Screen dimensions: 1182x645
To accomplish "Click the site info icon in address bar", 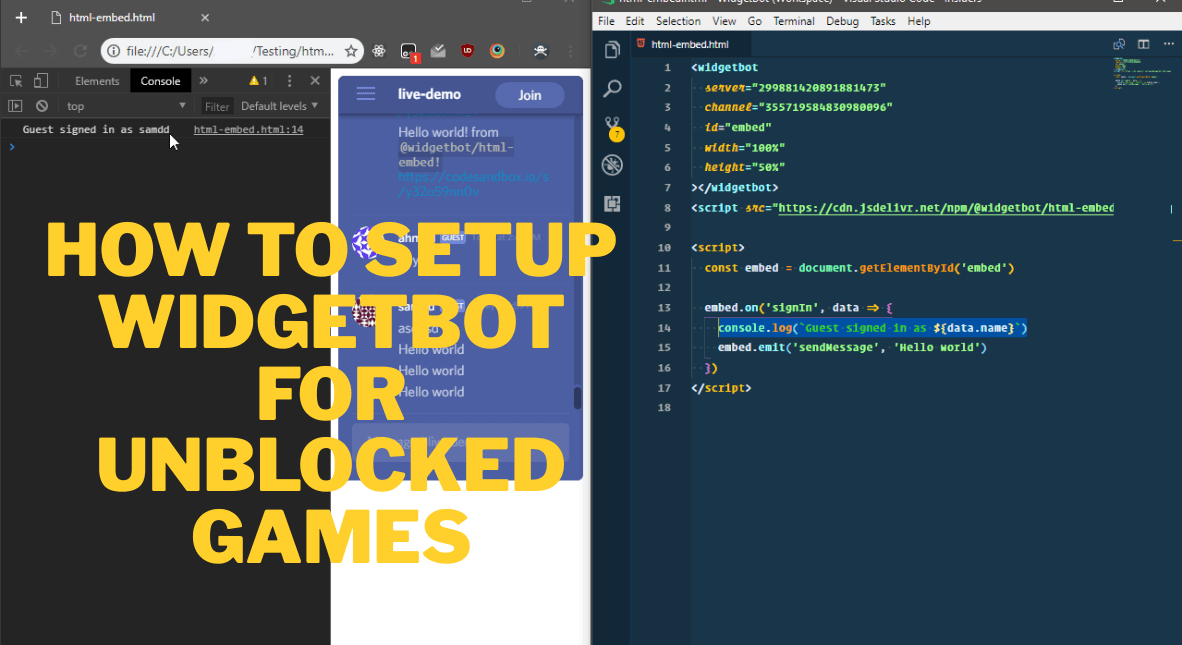I will 114,51.
